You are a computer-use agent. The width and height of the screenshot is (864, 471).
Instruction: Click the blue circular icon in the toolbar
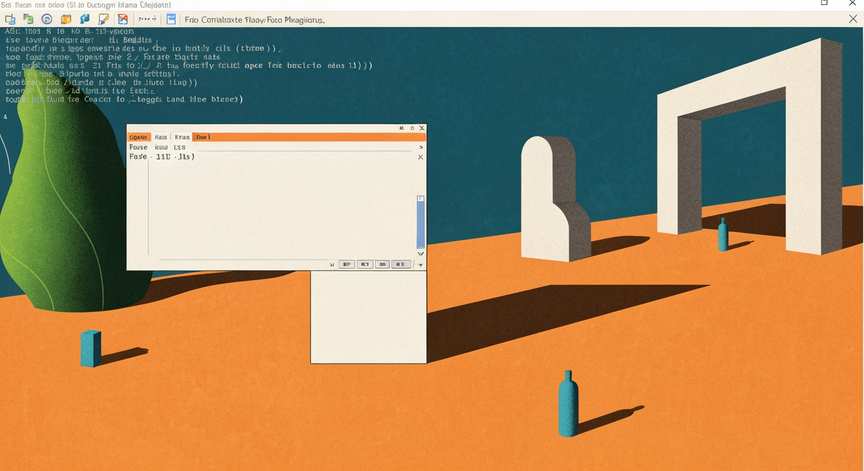point(47,19)
